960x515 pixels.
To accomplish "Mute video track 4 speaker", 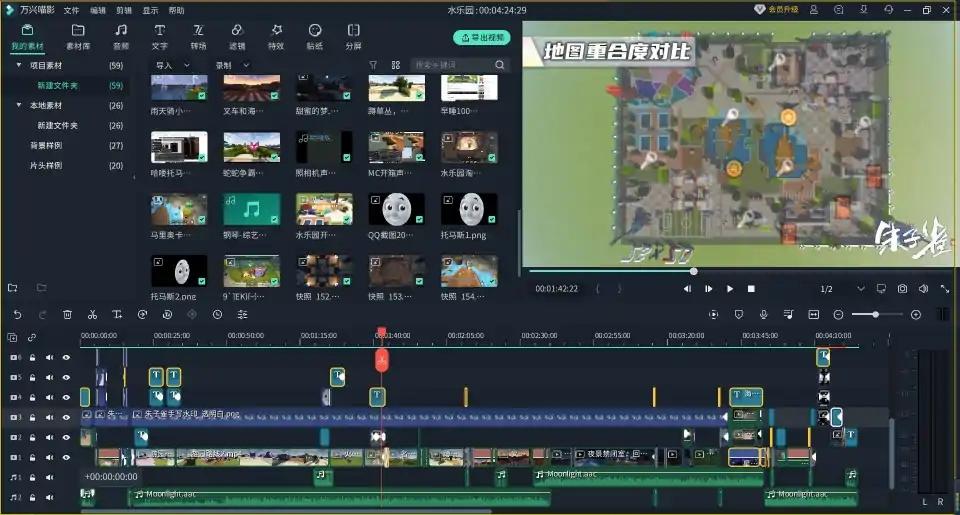I will point(50,397).
